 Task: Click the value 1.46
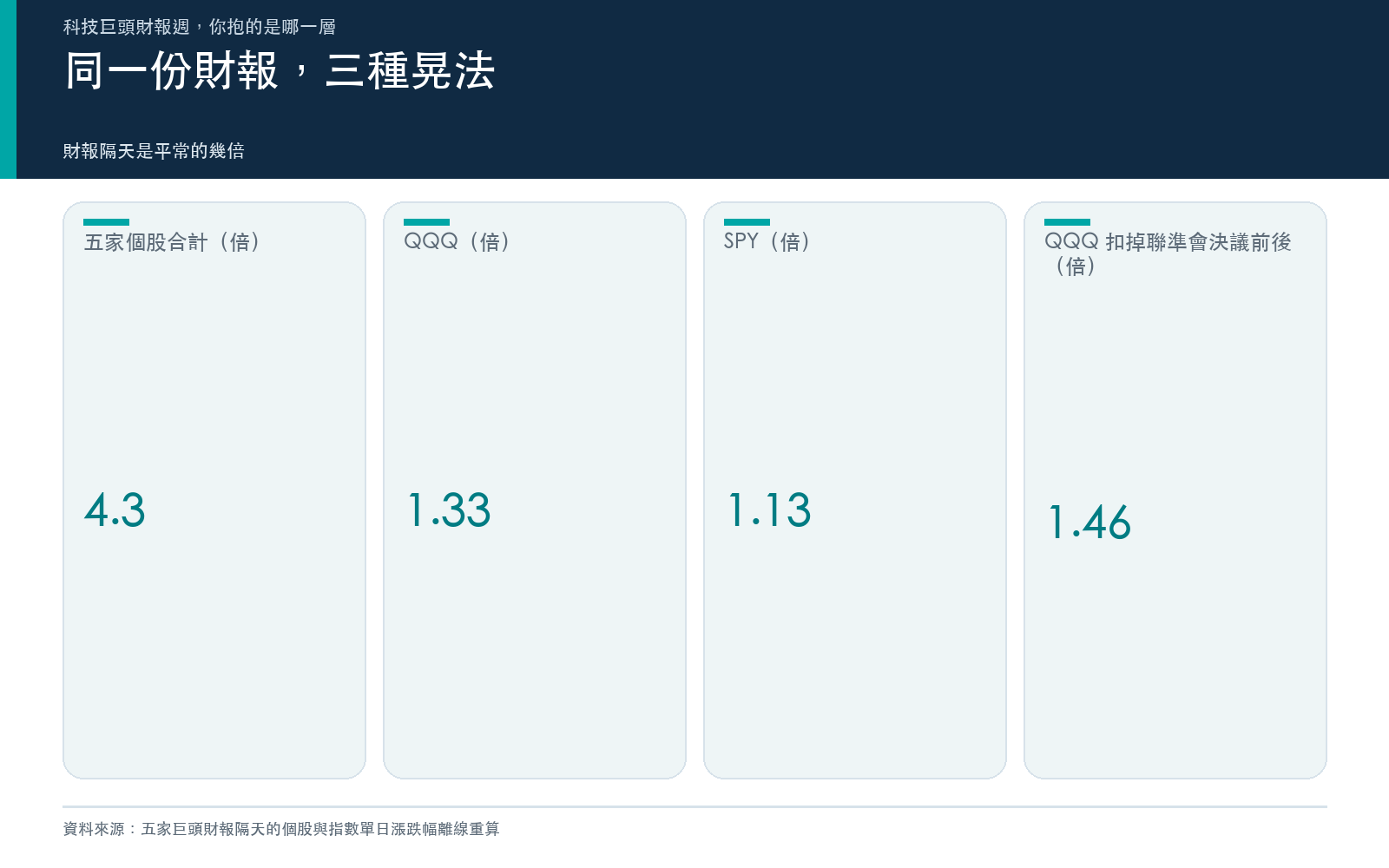[x=1089, y=522]
